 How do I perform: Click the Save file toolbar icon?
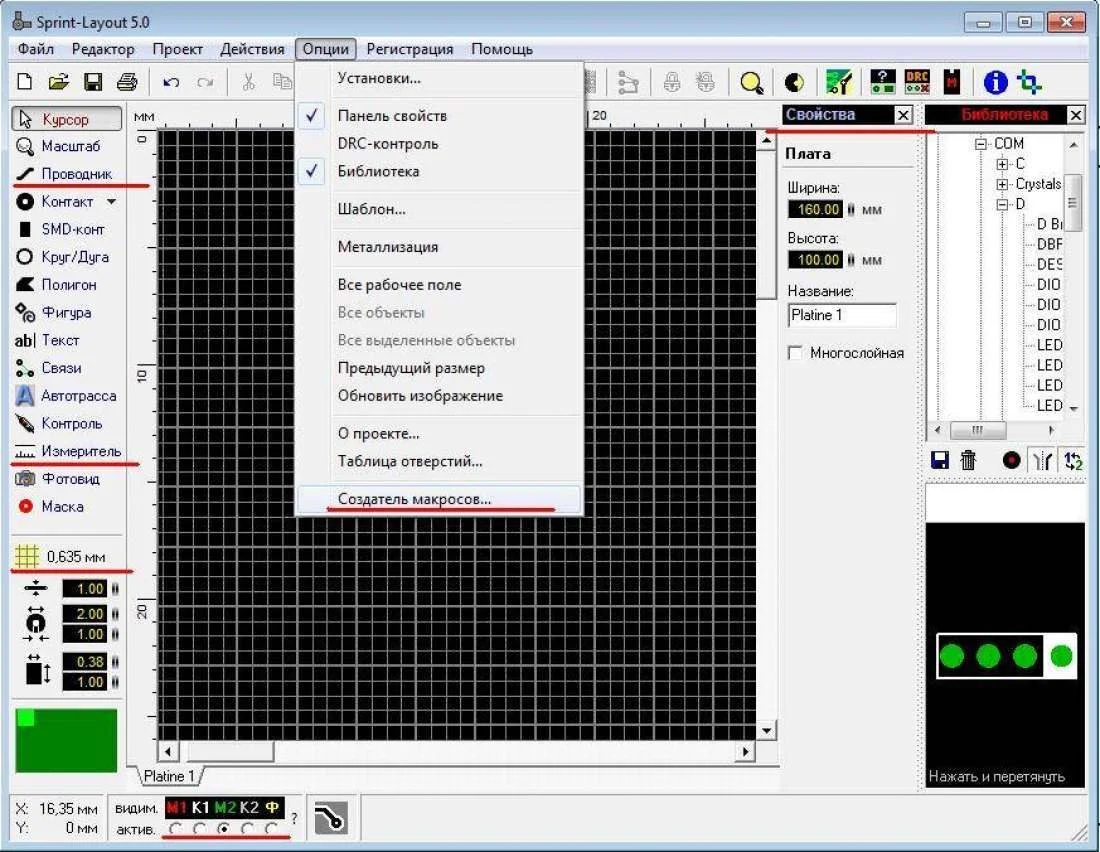pyautogui.click(x=92, y=82)
